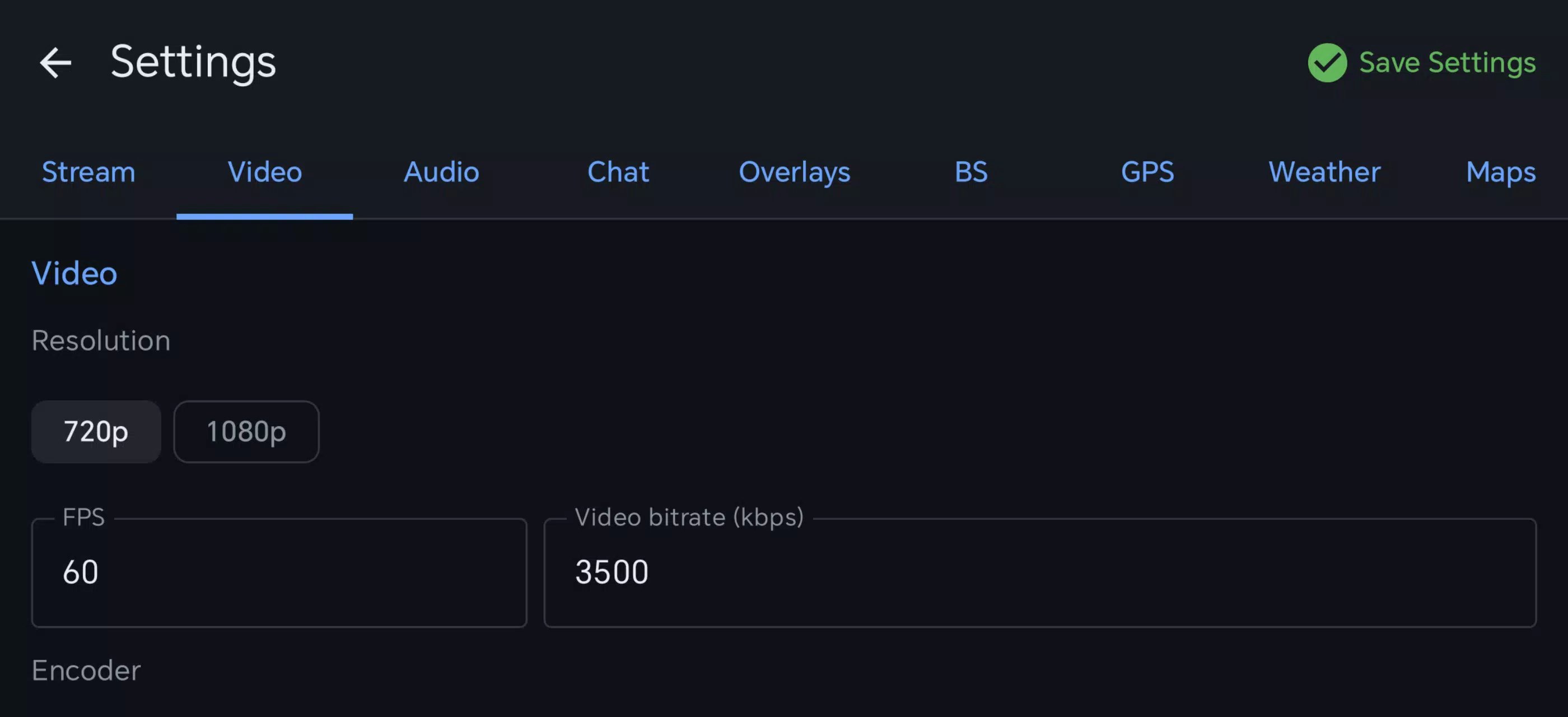Open the Audio tab
1568x717 pixels.
[x=441, y=173]
